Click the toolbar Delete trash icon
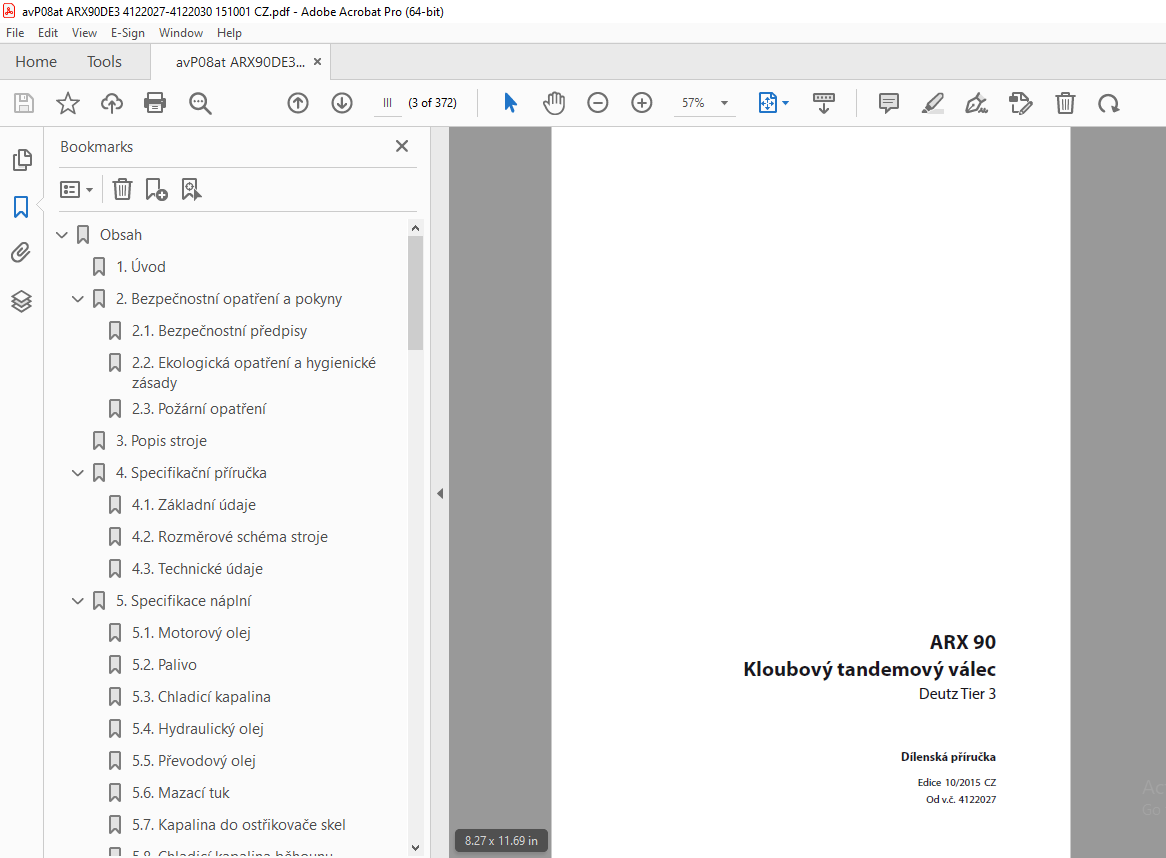The image size is (1166, 858). tap(1065, 103)
